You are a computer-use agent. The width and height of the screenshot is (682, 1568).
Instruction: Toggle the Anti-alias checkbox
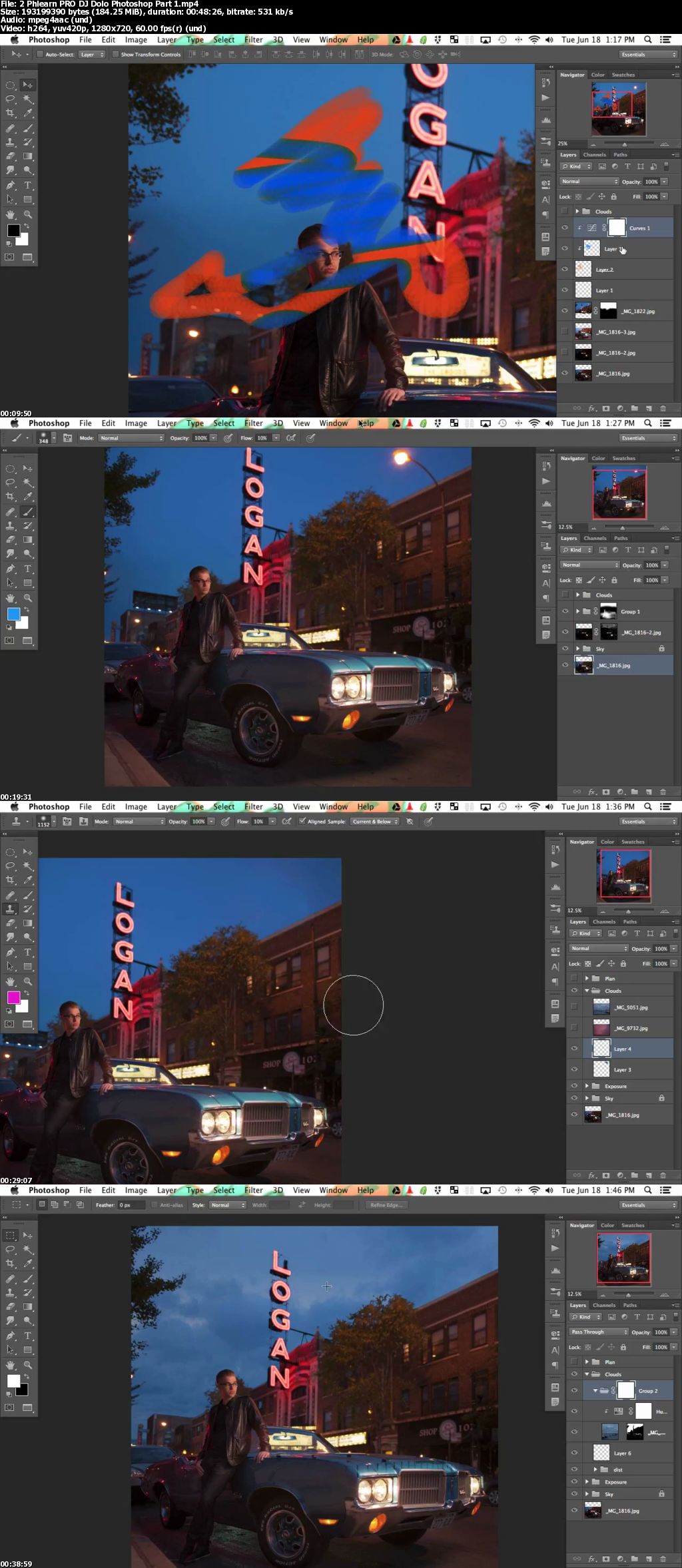coord(155,1205)
